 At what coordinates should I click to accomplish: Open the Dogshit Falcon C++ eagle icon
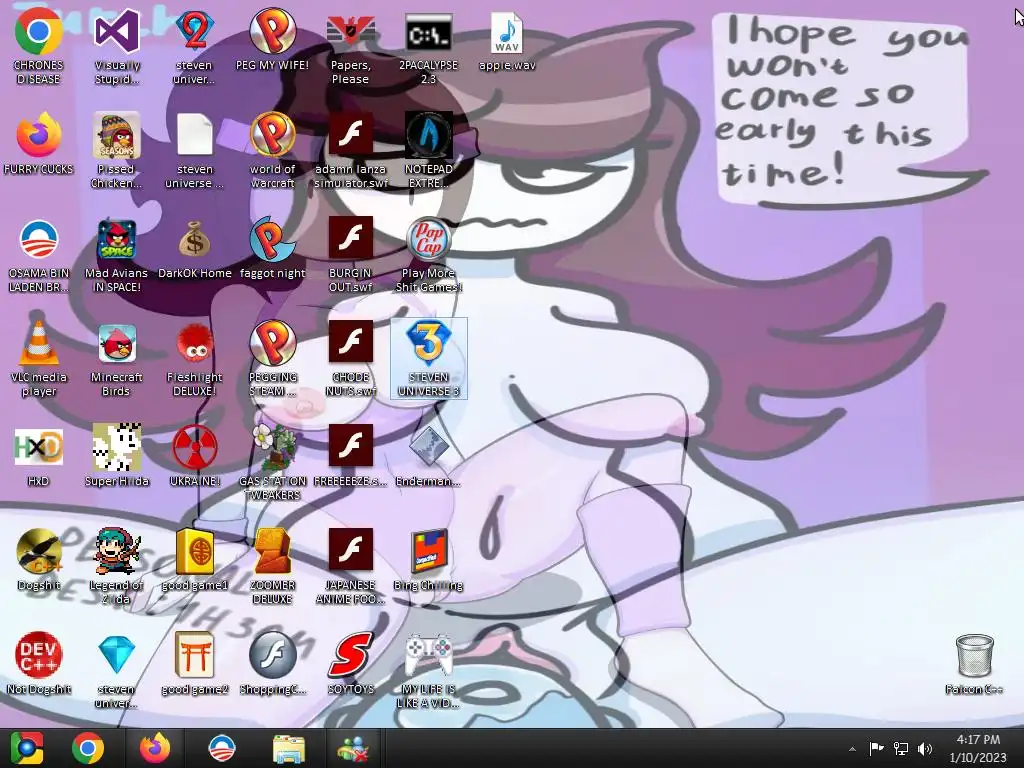[x=39, y=560]
